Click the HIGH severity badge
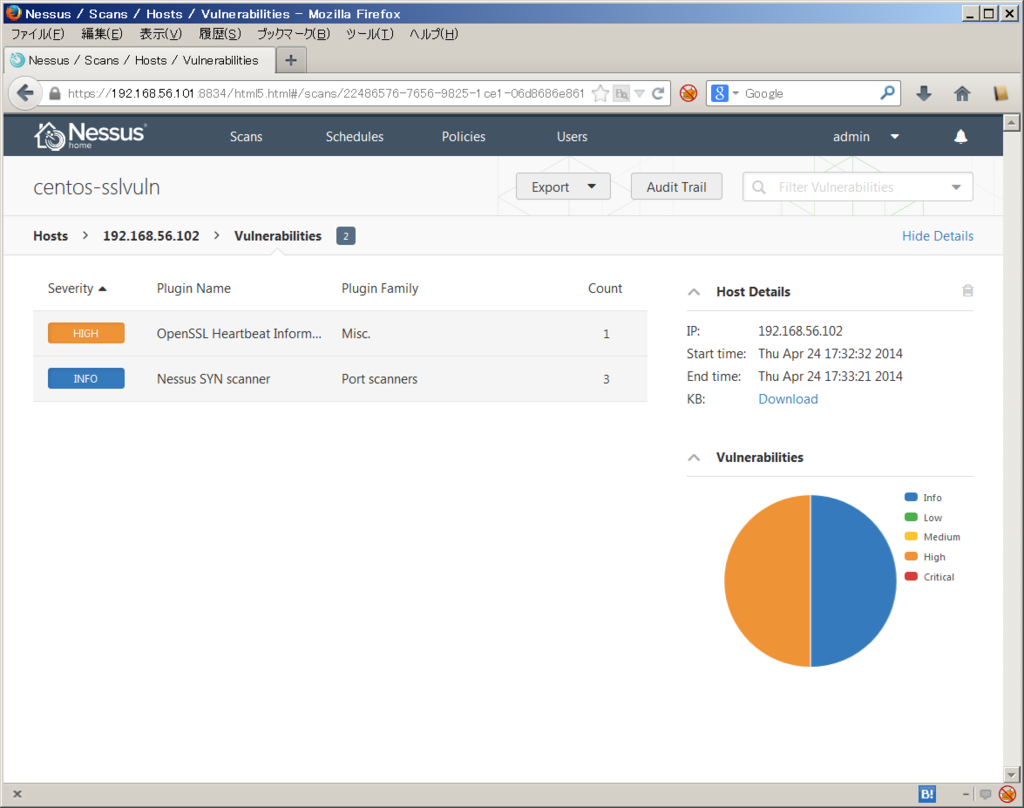Image resolution: width=1024 pixels, height=808 pixels. 86,333
